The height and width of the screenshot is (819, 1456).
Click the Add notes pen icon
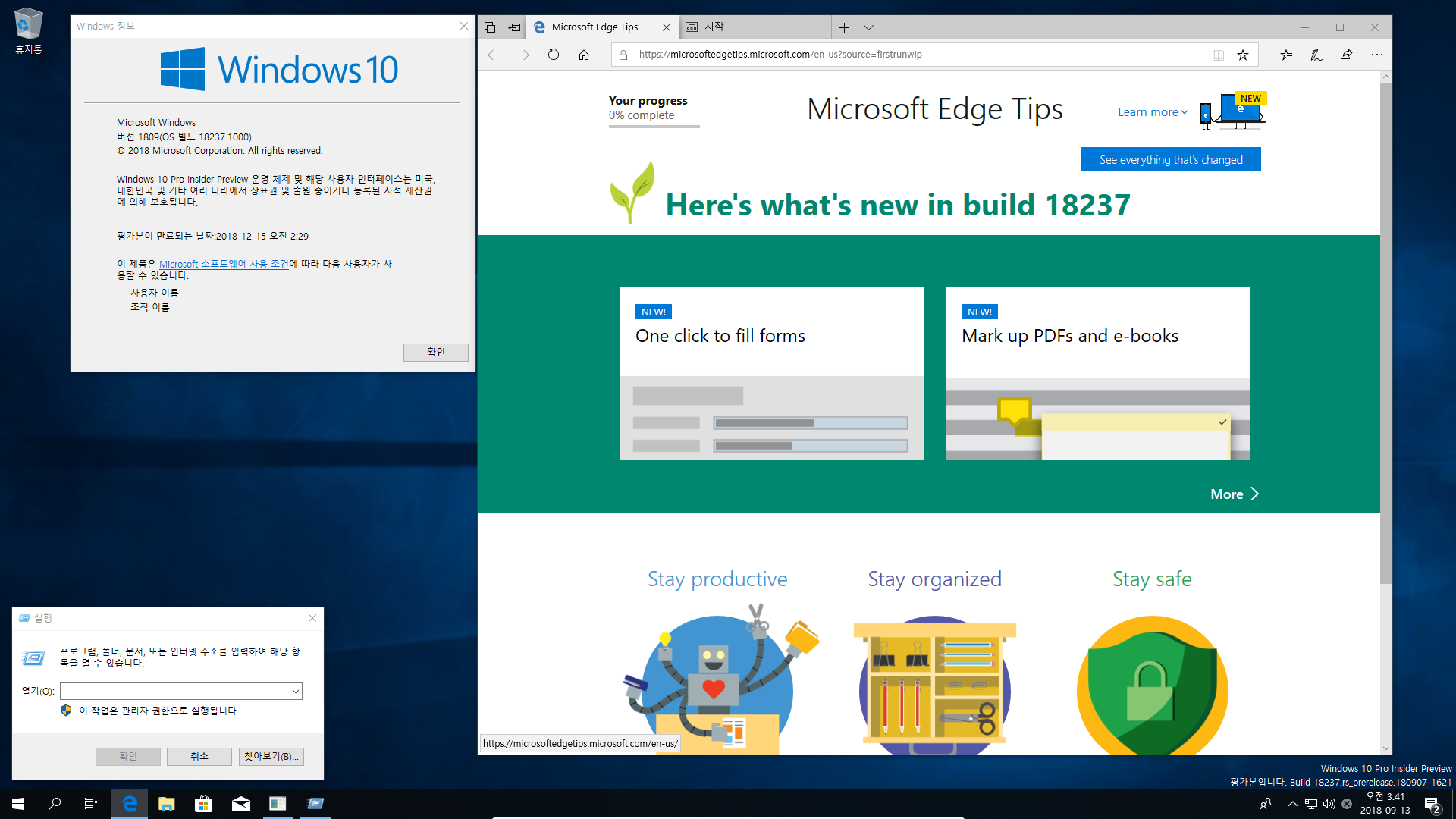click(x=1316, y=55)
